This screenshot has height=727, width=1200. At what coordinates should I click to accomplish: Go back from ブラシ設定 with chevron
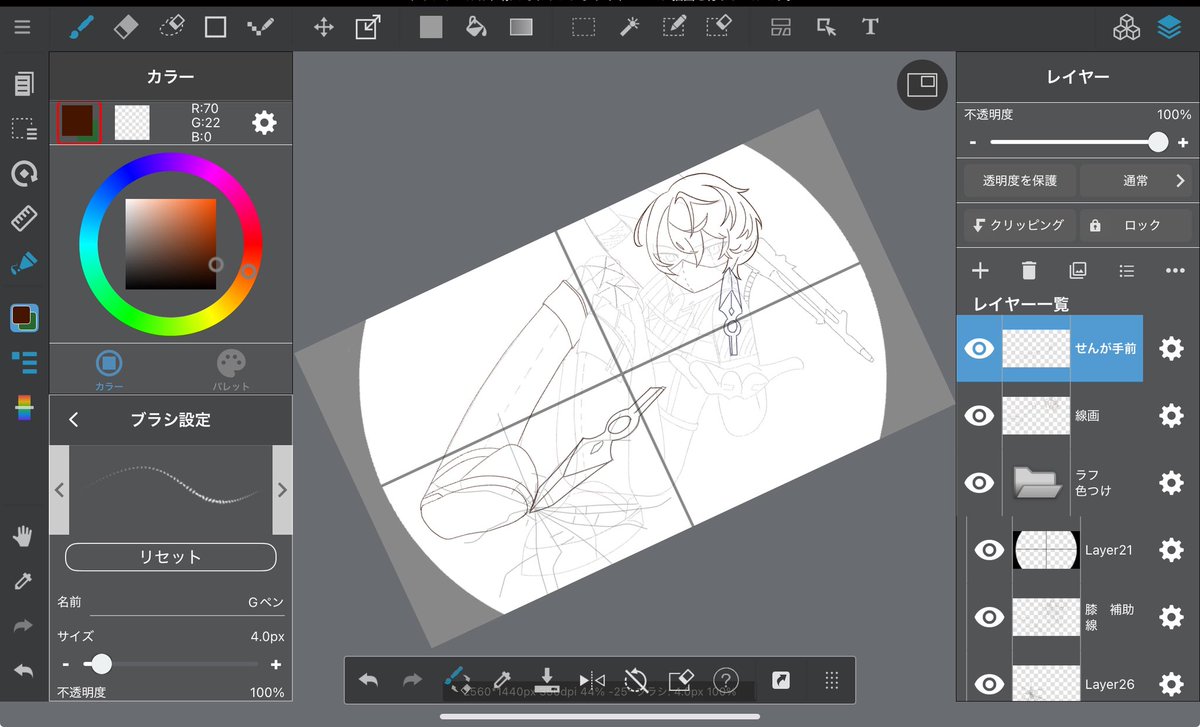point(73,420)
